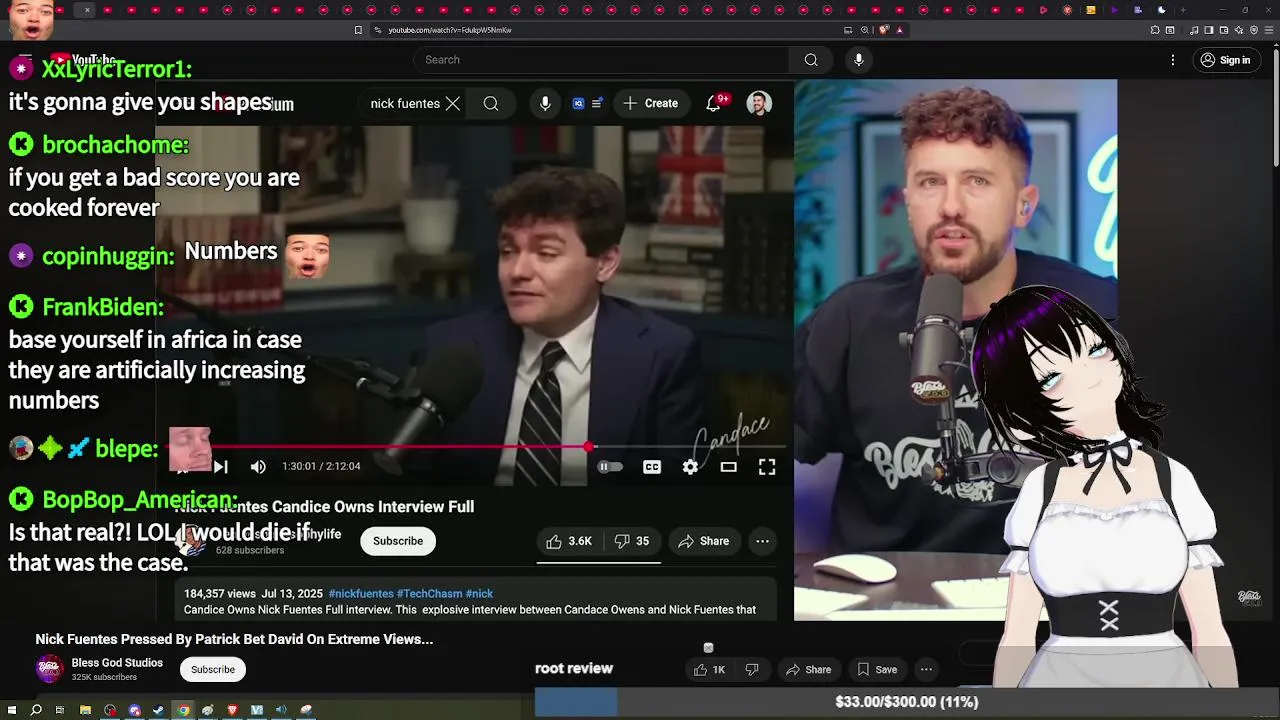This screenshot has height=720, width=1280.
Task: Open the notifications bell showing 9+
Action: 714,103
